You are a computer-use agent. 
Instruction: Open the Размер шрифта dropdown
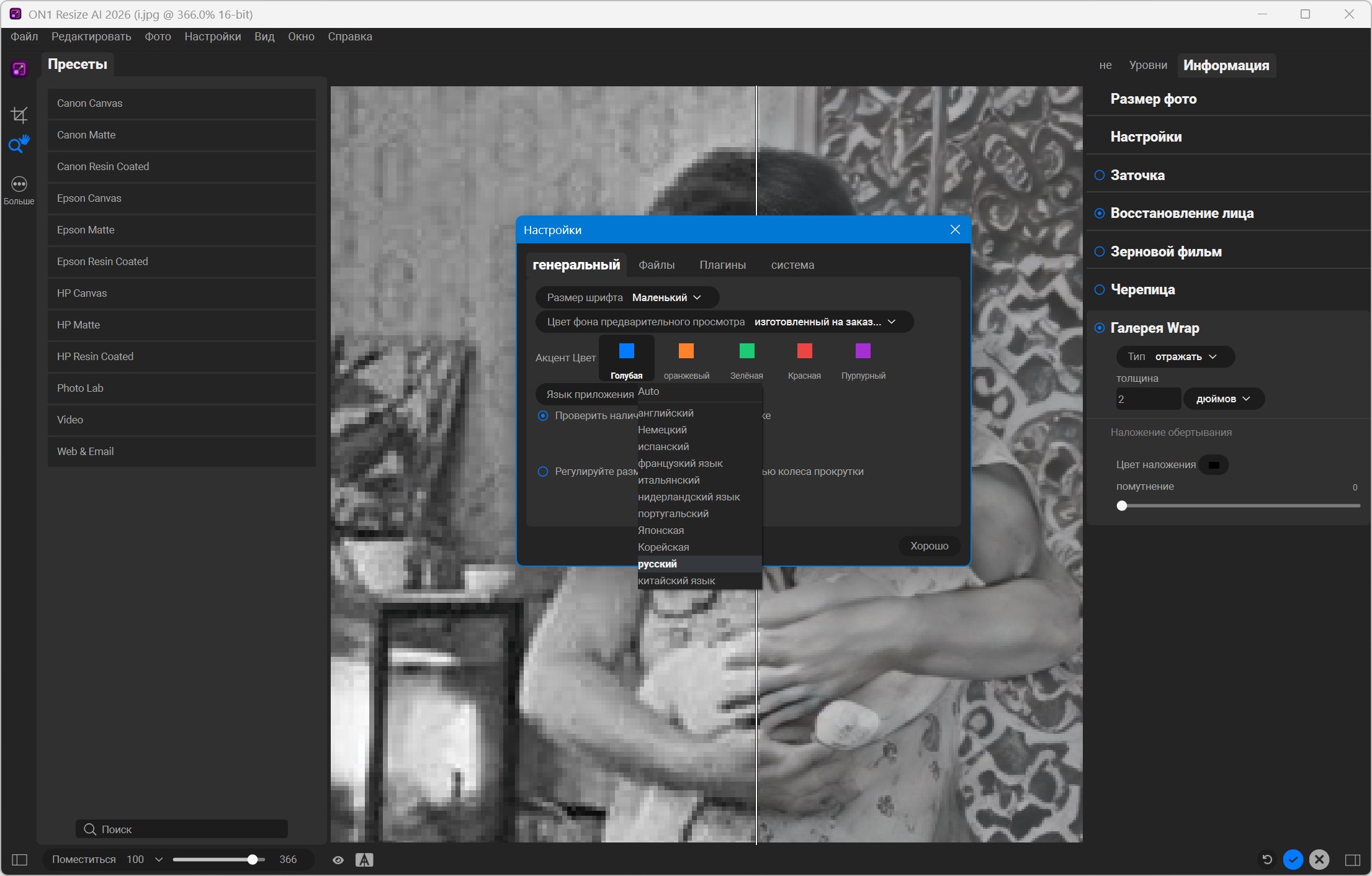[667, 297]
